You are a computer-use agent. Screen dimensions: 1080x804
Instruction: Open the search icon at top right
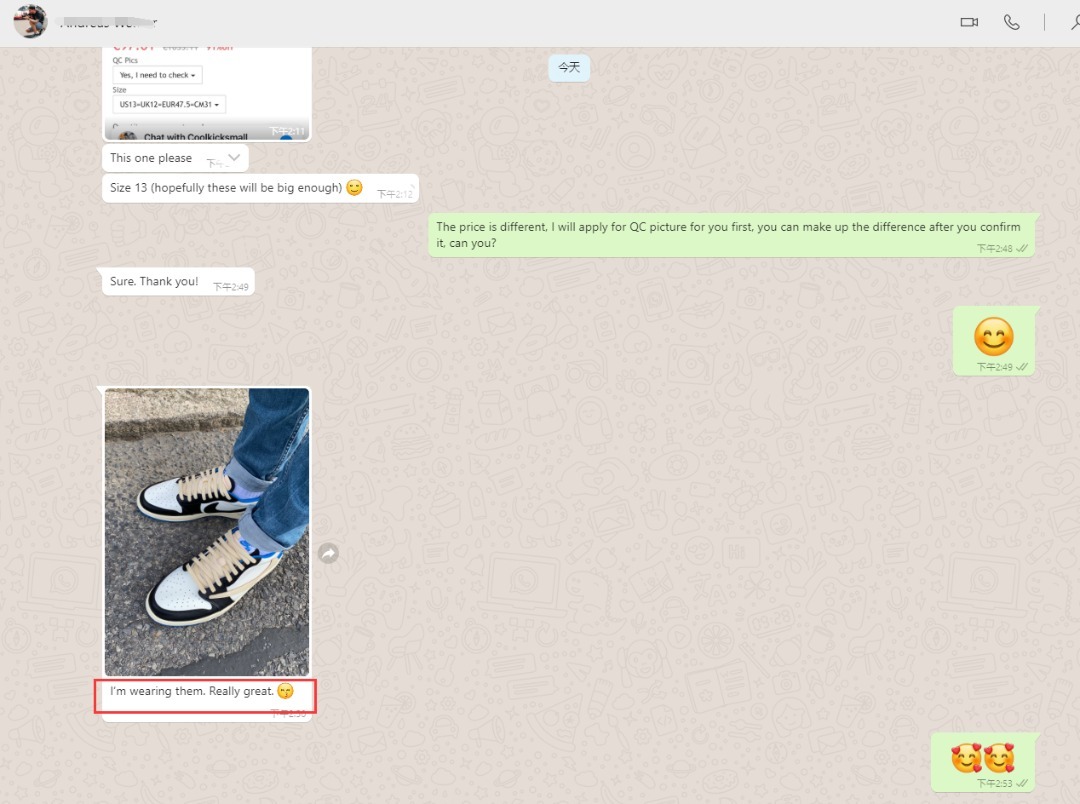pyautogui.click(x=1073, y=22)
